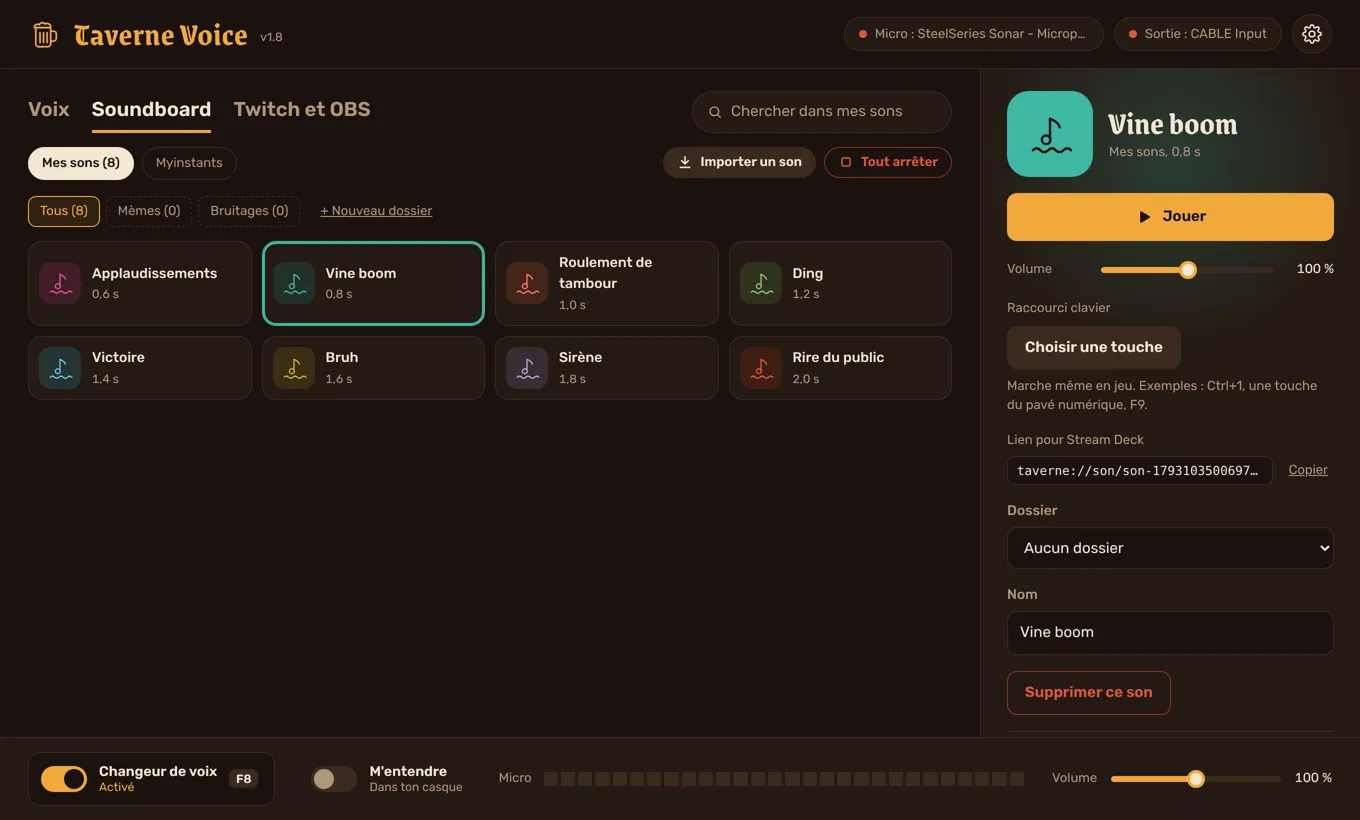Click the Ding sound icon
Screen dimensions: 1360x820
point(761,283)
